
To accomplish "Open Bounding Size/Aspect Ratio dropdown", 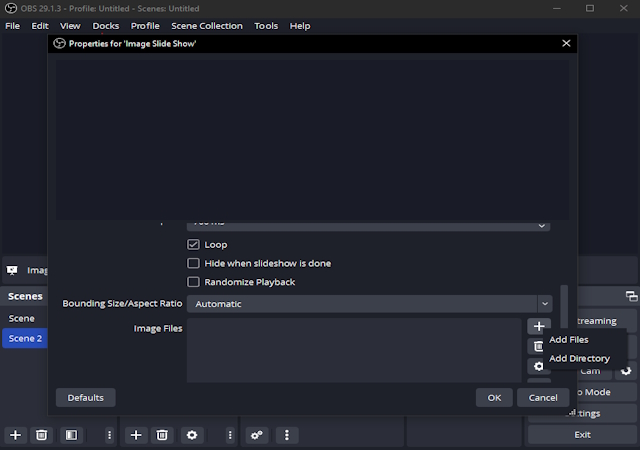I will click(x=369, y=304).
